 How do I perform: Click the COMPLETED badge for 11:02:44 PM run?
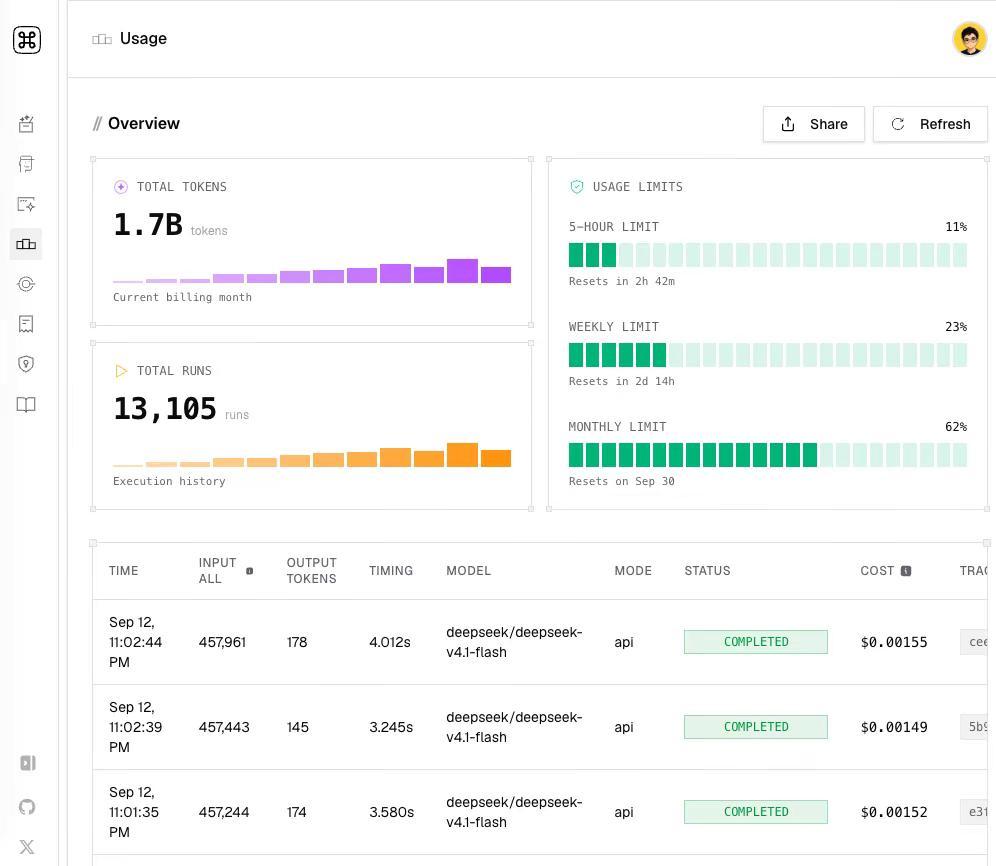pyautogui.click(x=756, y=642)
